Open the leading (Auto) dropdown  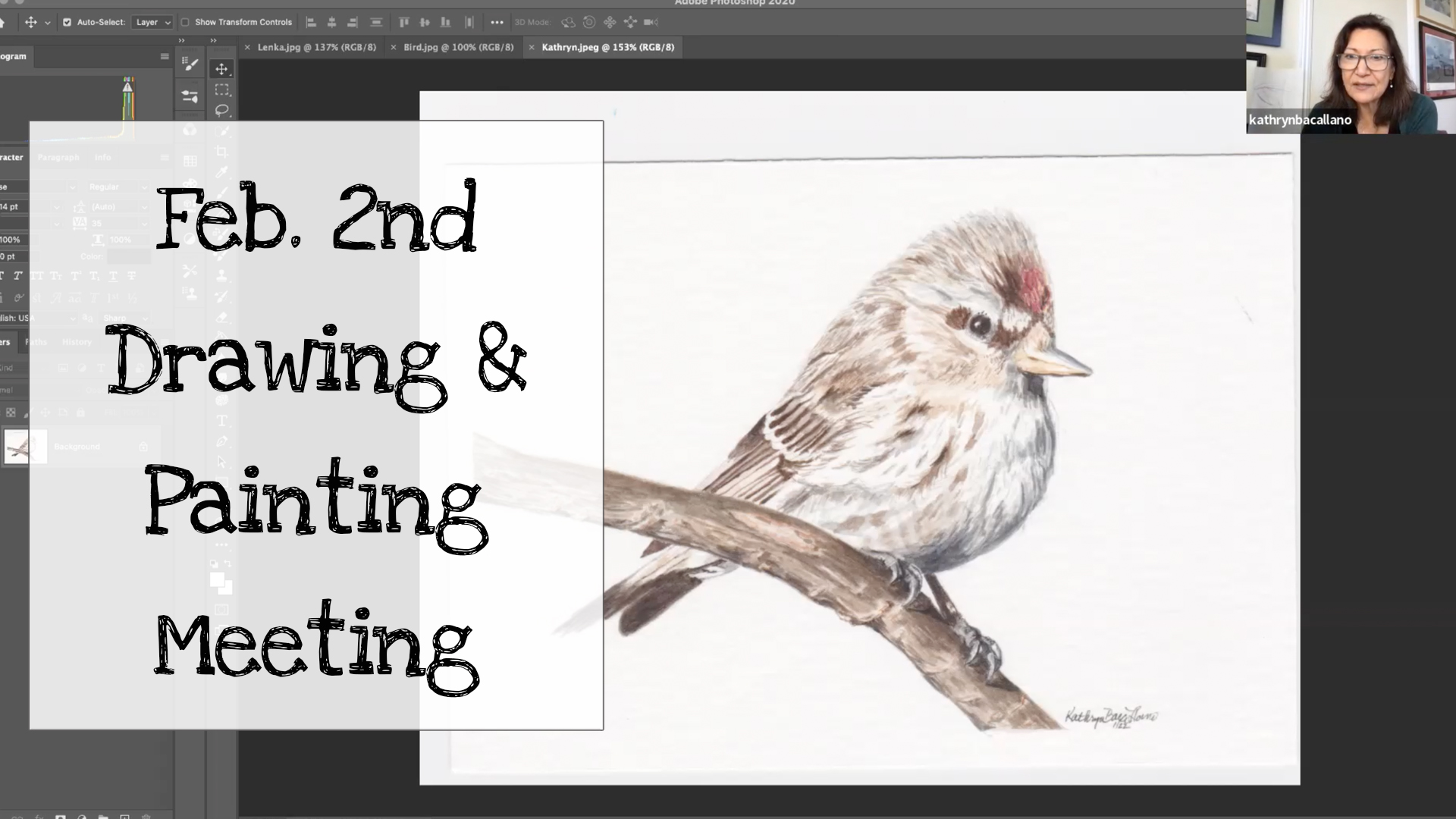point(119,206)
